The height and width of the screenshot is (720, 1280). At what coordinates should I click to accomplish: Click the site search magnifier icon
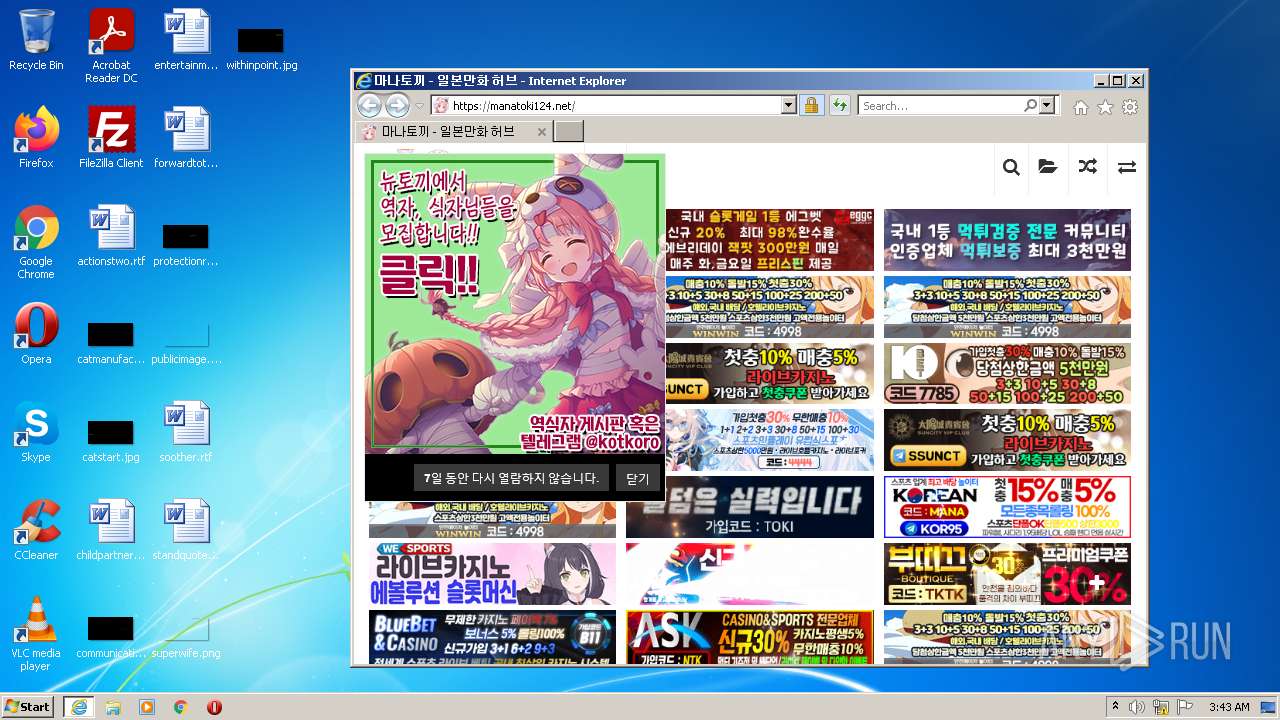[1011, 167]
